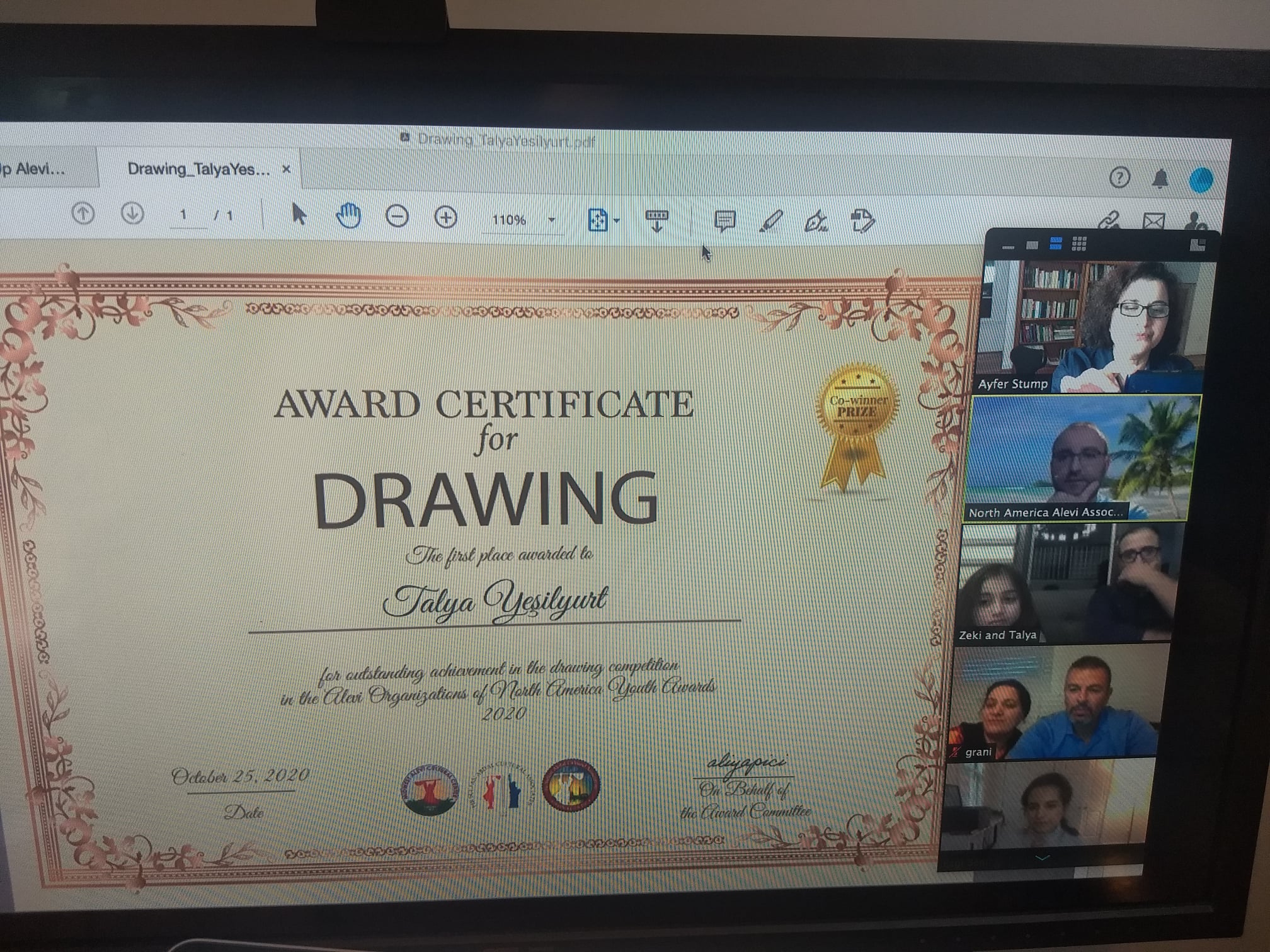
Task: Toggle gallery grid view in video panel
Action: tap(1079, 244)
